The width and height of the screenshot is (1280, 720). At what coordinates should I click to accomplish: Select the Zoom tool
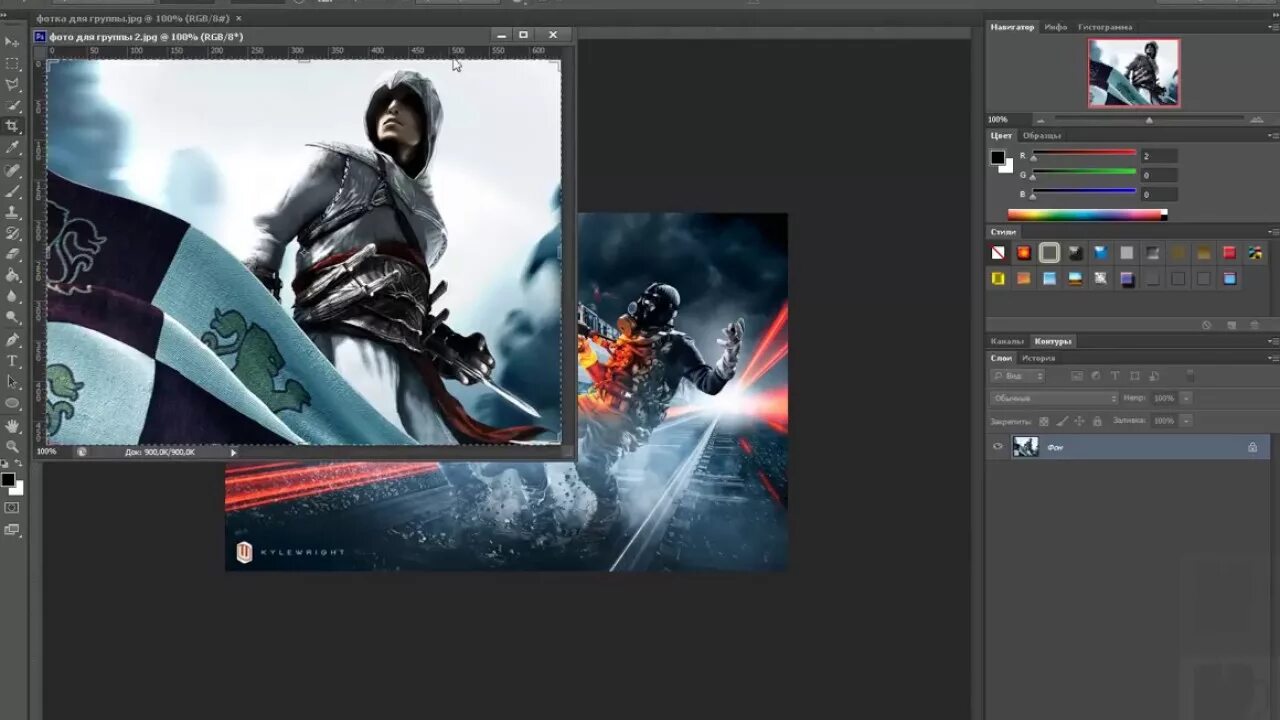pos(12,446)
